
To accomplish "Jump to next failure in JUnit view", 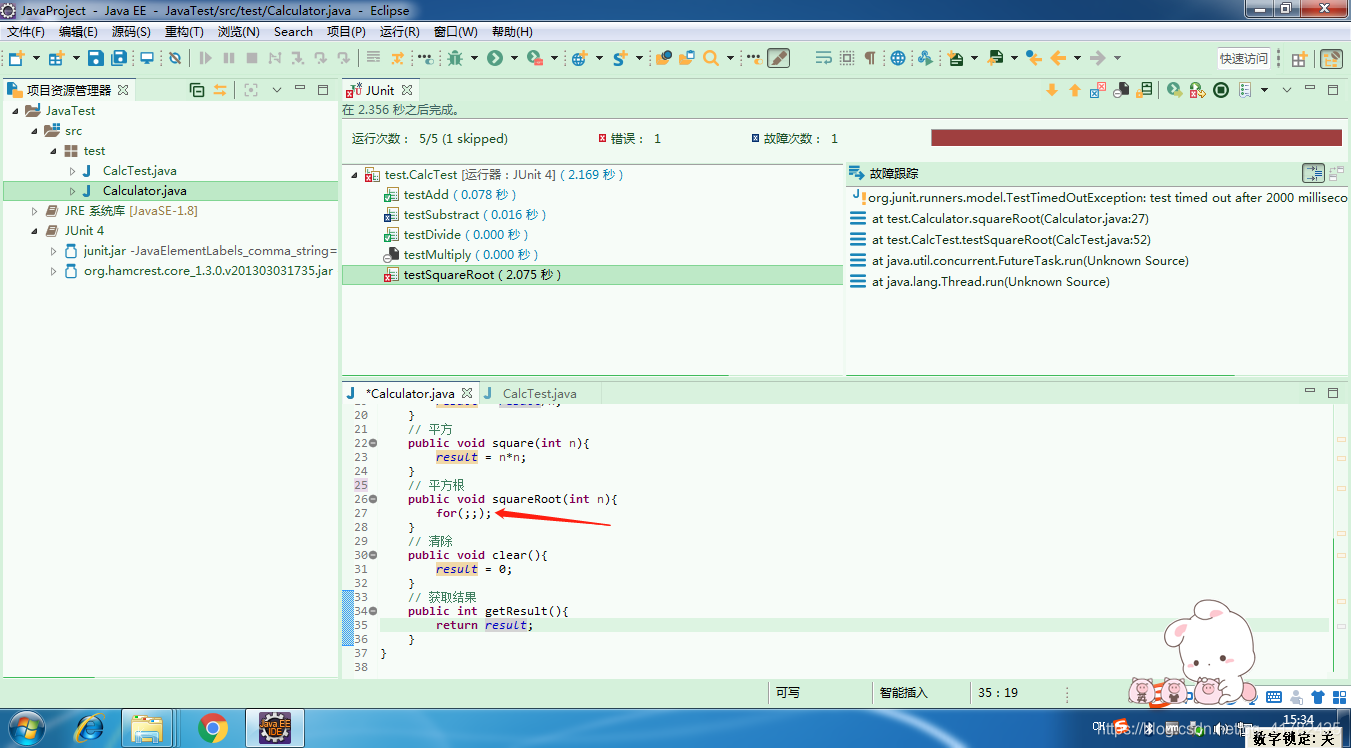I will pyautogui.click(x=1052, y=90).
